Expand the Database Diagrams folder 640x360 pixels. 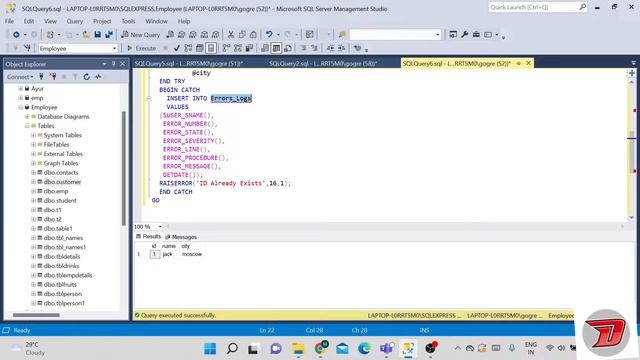[27, 117]
